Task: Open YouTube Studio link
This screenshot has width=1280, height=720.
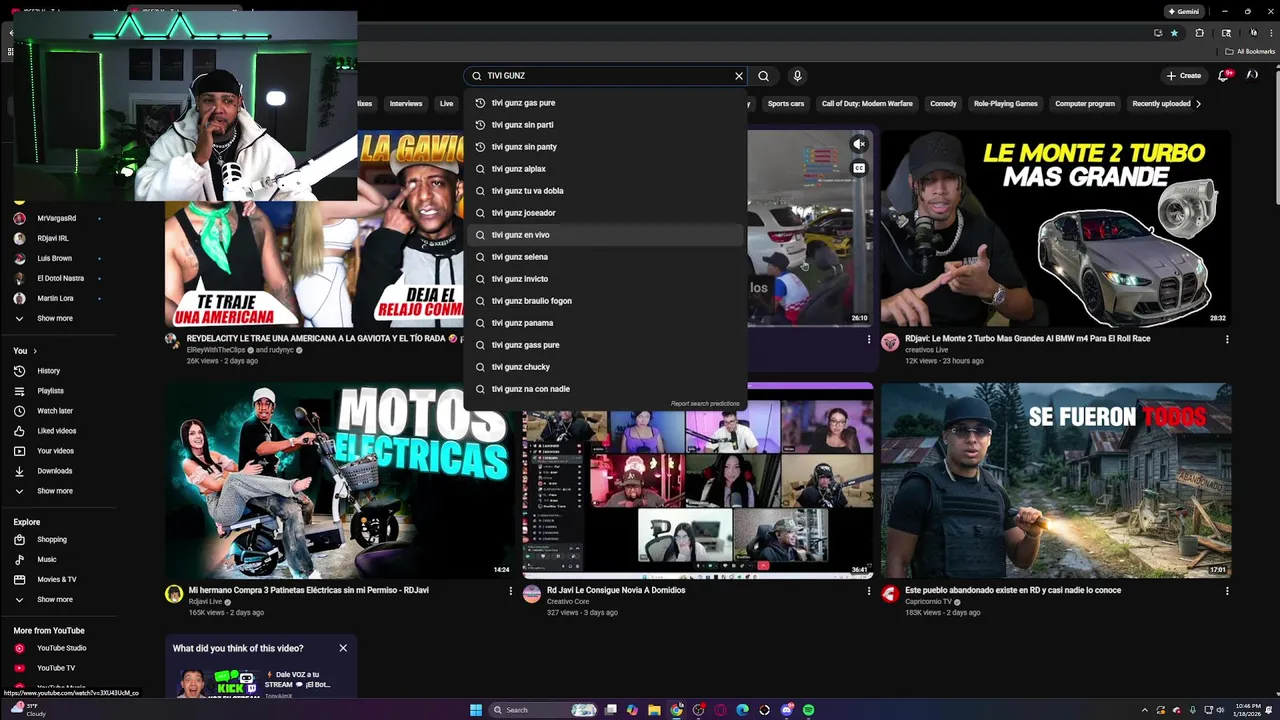Action: [x=61, y=648]
